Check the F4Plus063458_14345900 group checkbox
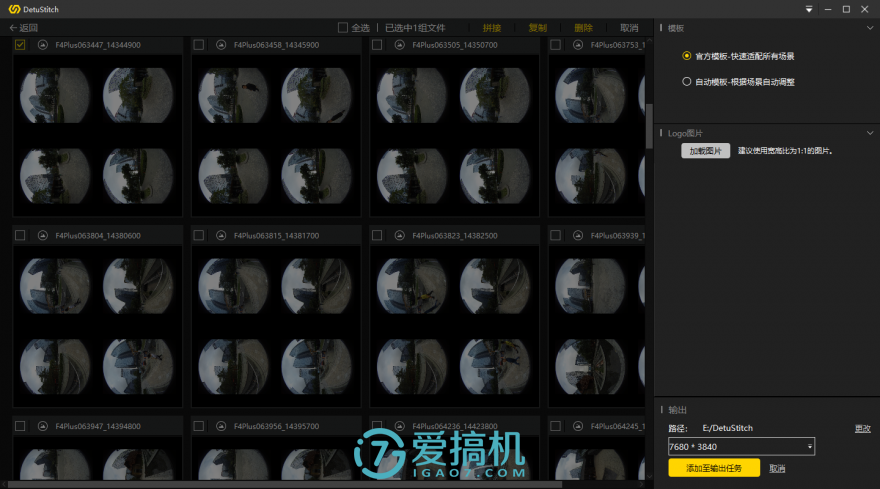This screenshot has width=880, height=489. click(199, 45)
